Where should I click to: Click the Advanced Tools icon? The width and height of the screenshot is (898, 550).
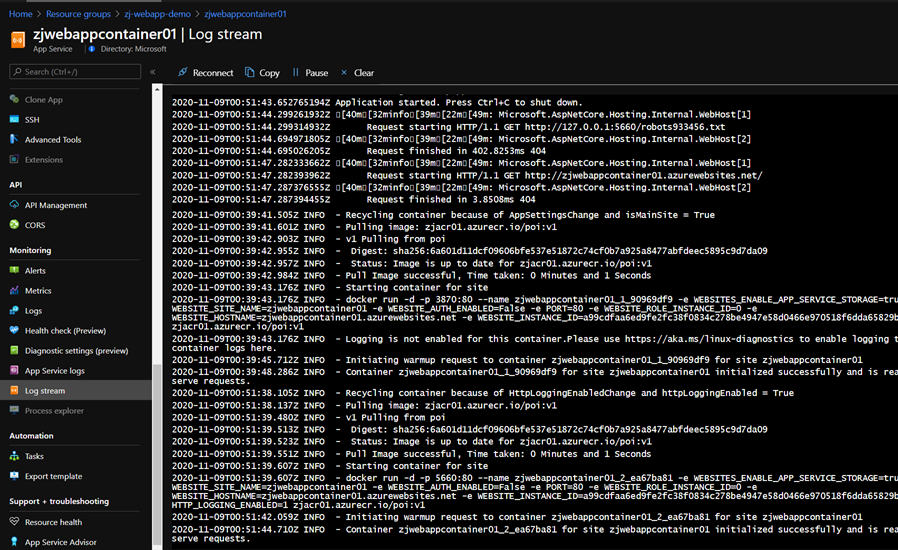(x=14, y=139)
